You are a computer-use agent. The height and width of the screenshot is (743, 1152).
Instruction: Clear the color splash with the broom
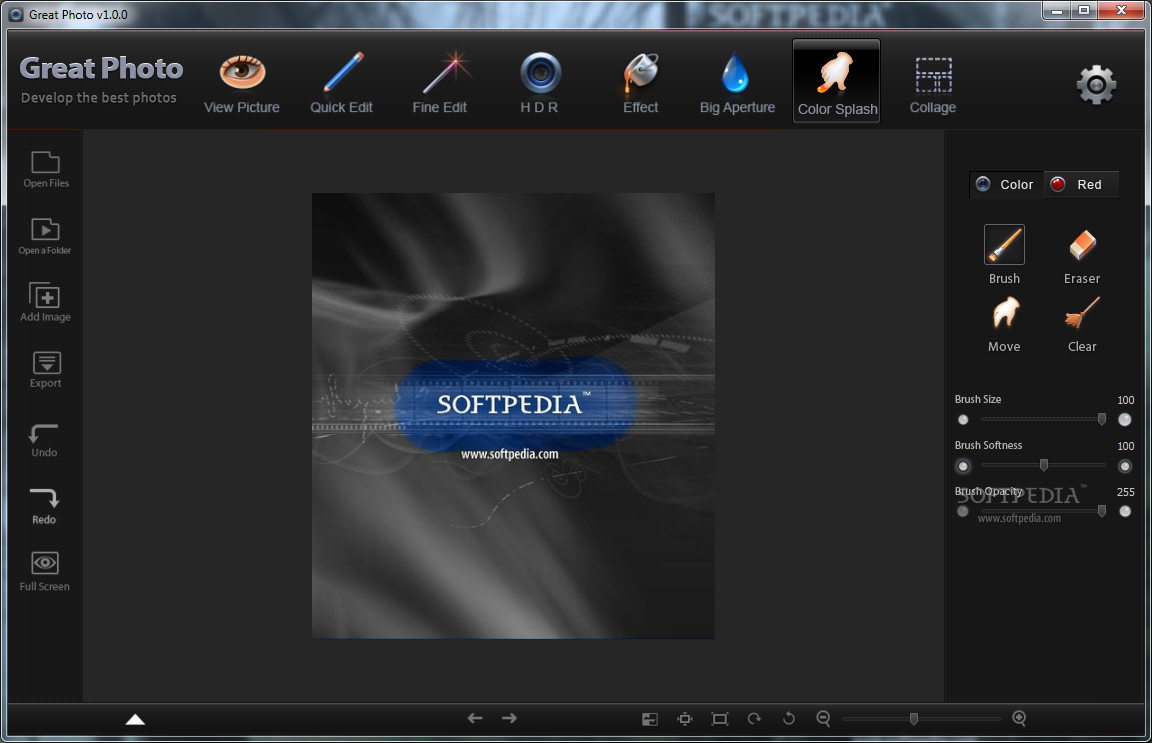(x=1081, y=324)
